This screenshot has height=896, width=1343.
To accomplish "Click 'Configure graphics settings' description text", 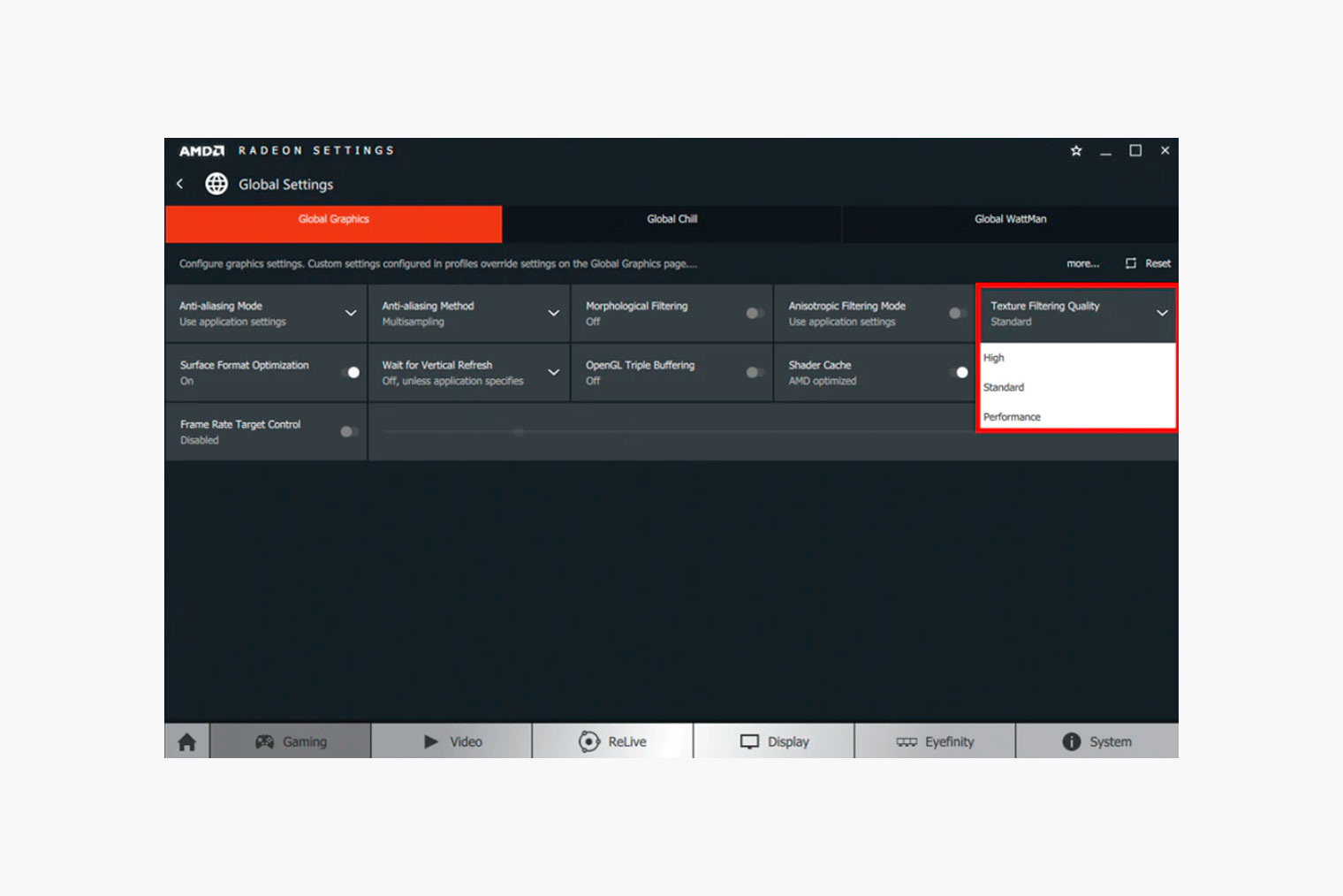I will click(437, 263).
